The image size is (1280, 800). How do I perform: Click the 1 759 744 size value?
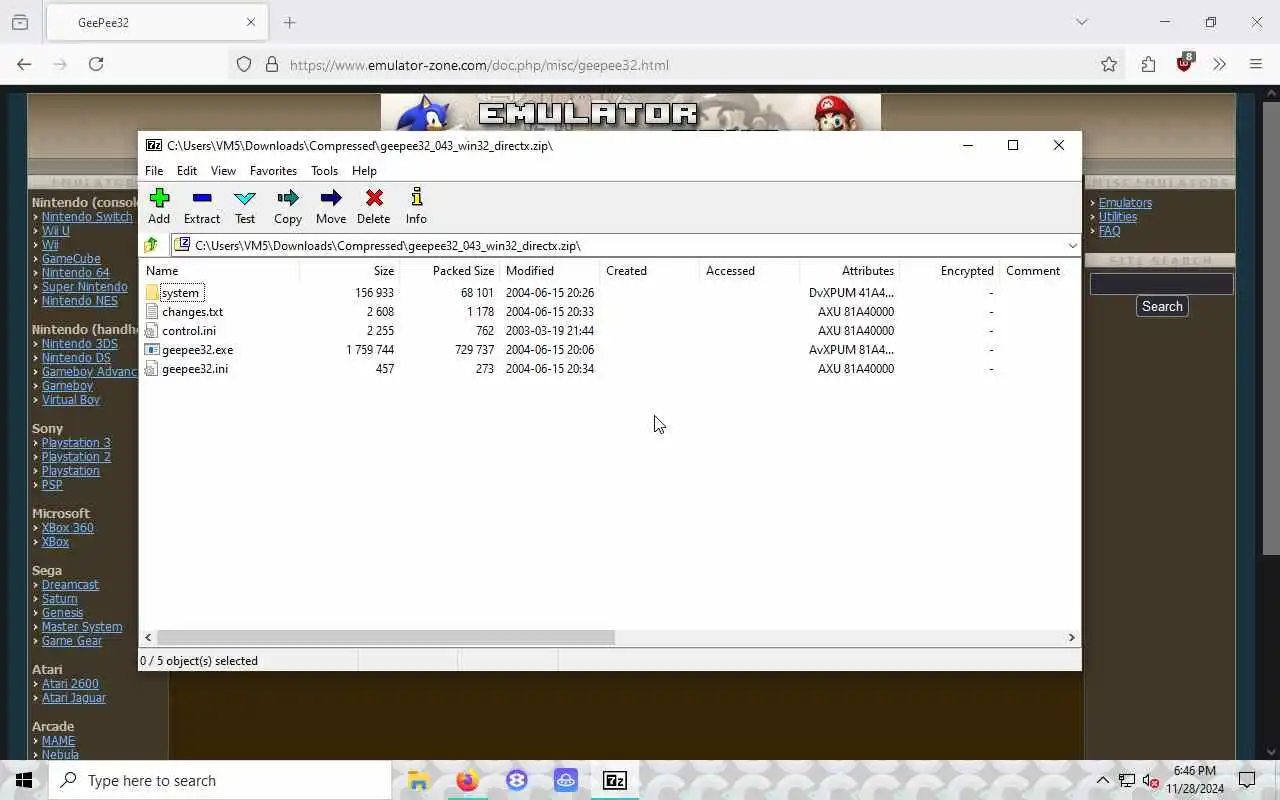pos(370,350)
